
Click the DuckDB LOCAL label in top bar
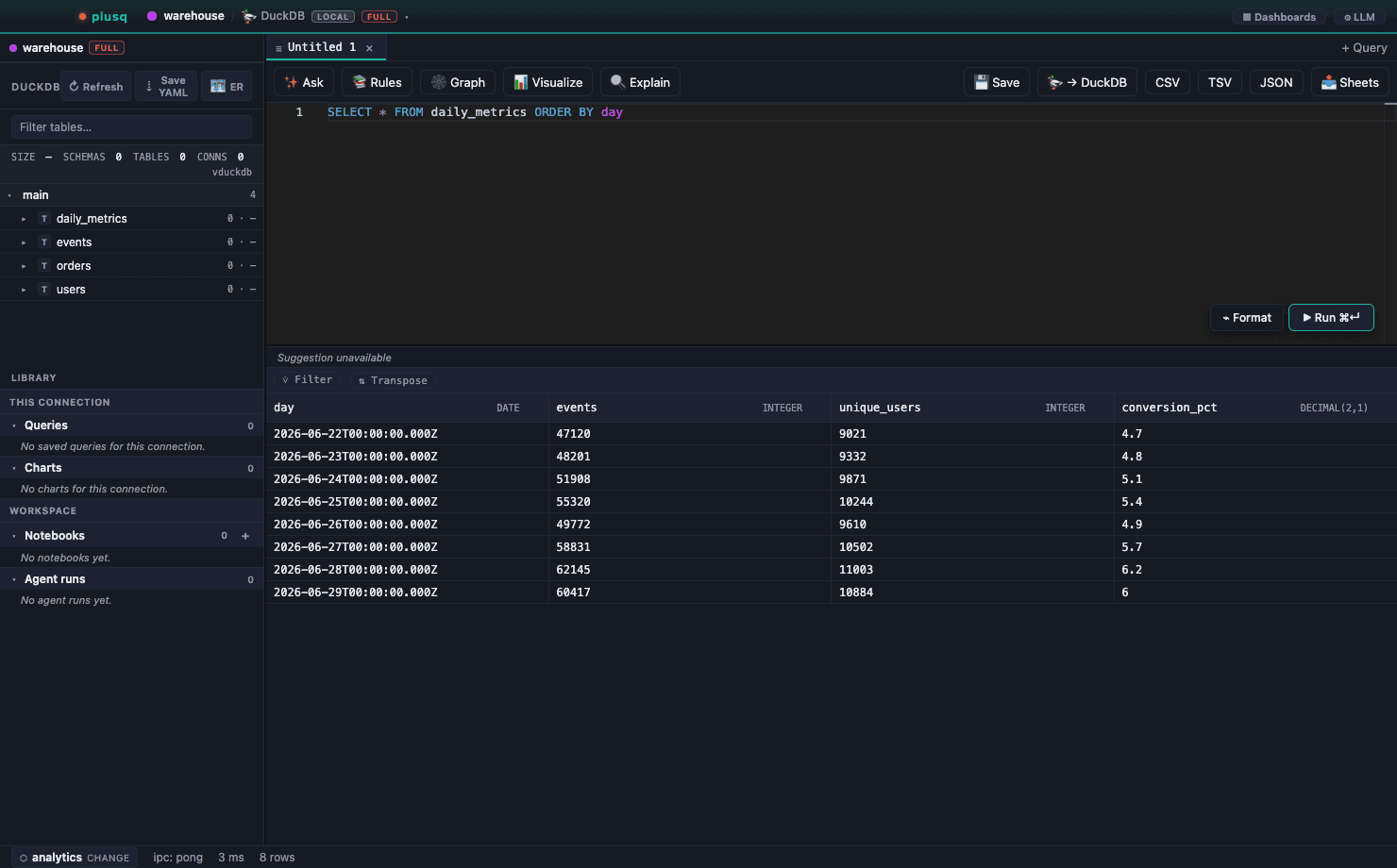(x=297, y=16)
